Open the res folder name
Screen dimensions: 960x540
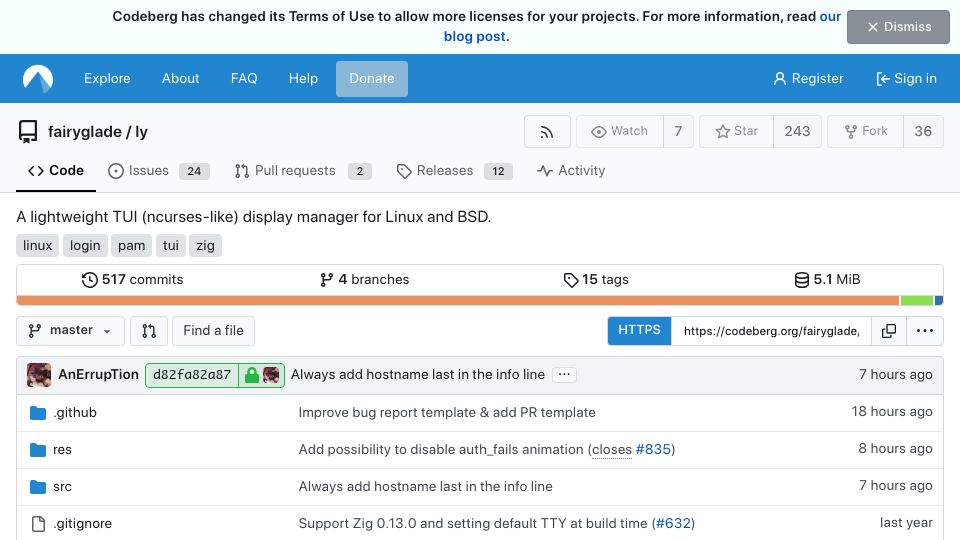62,450
